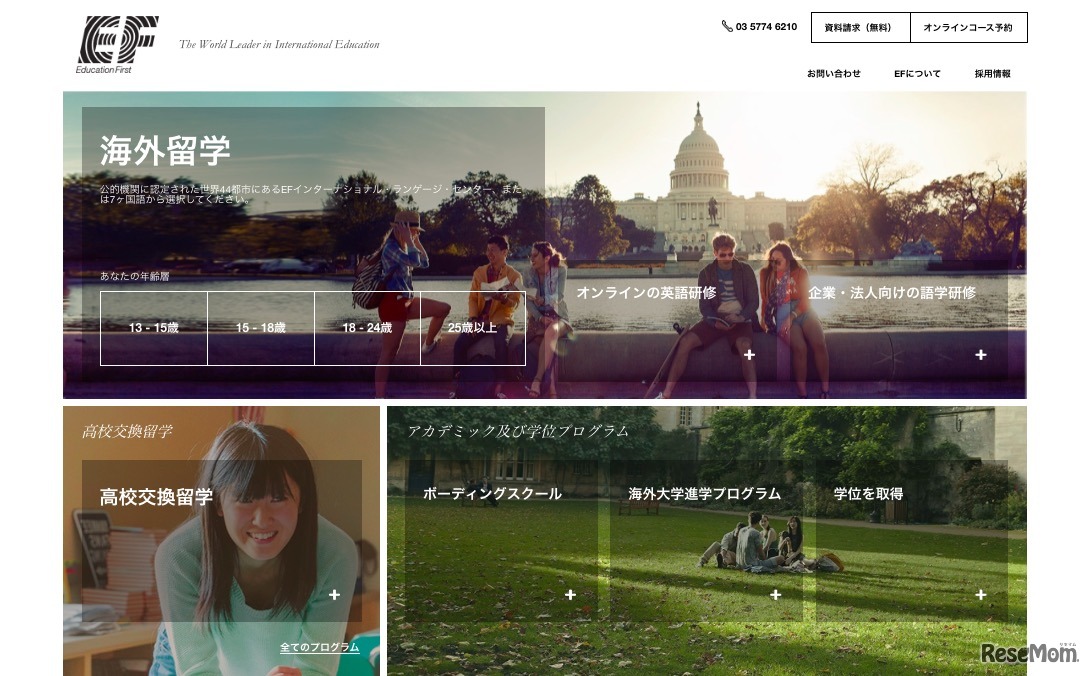Click the phone icon beside 03 5774 6210
The image size is (1092, 676).
pyautogui.click(x=726, y=26)
